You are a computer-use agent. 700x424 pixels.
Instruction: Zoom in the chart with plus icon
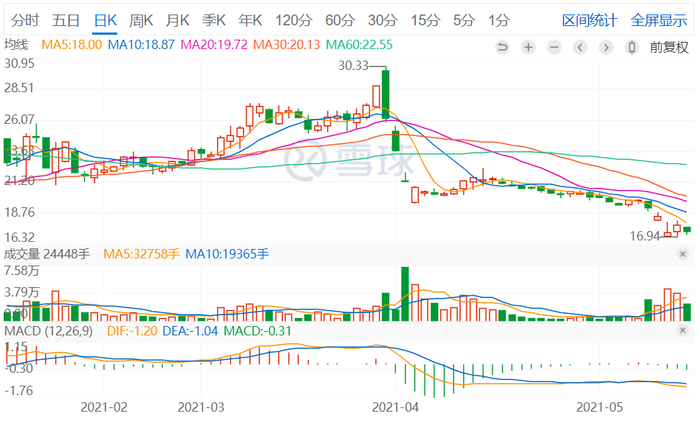[529, 47]
